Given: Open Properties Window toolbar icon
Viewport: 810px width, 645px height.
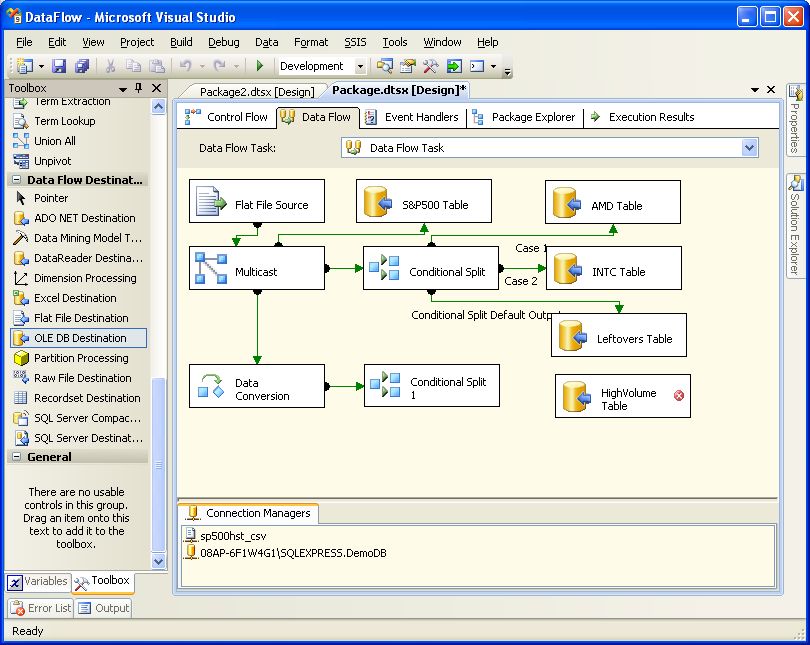Looking at the screenshot, I should click(x=408, y=66).
